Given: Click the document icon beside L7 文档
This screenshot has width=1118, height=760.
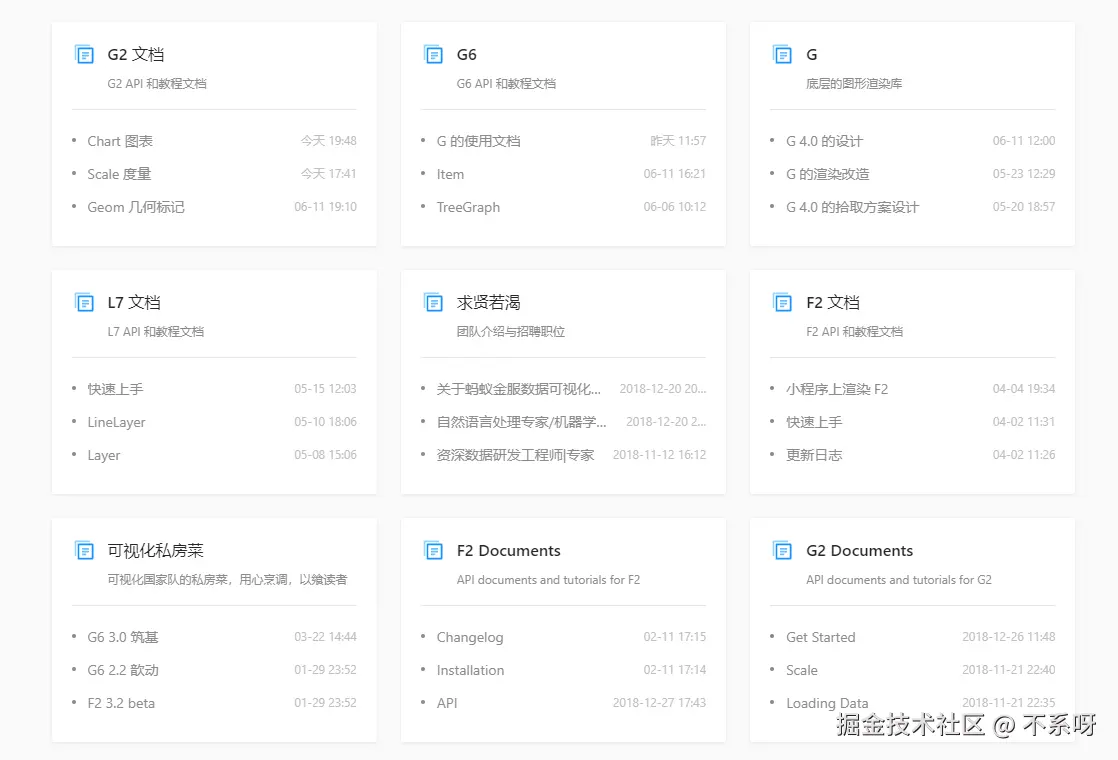Looking at the screenshot, I should tap(84, 302).
